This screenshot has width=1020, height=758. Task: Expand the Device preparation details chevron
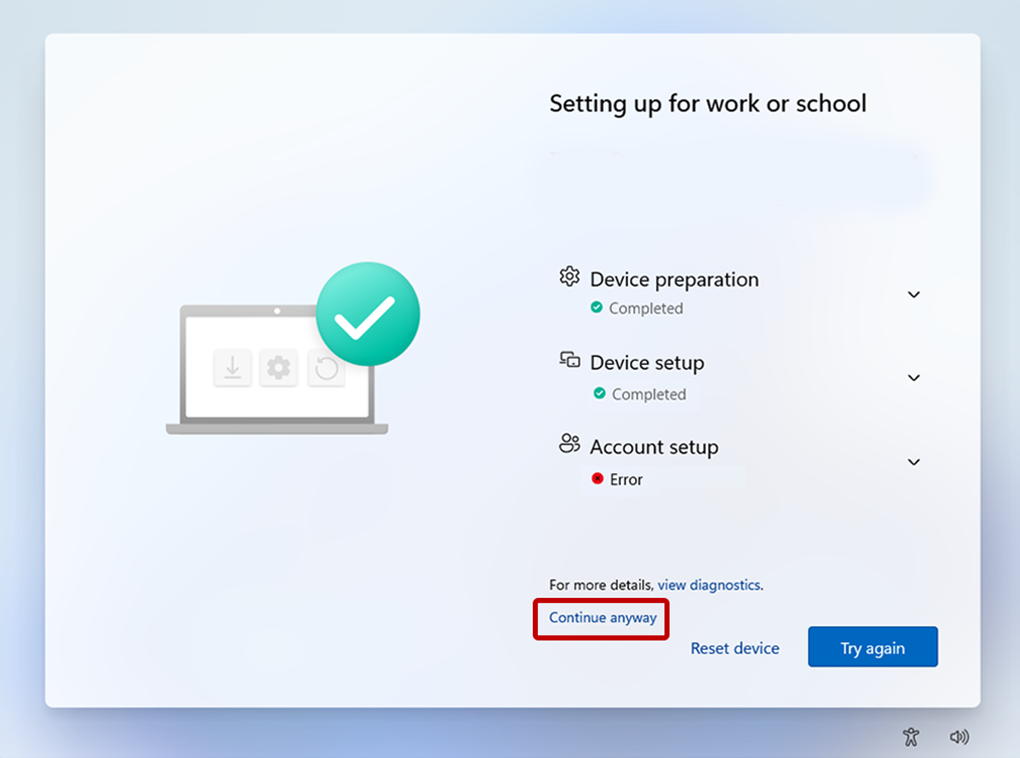click(913, 295)
